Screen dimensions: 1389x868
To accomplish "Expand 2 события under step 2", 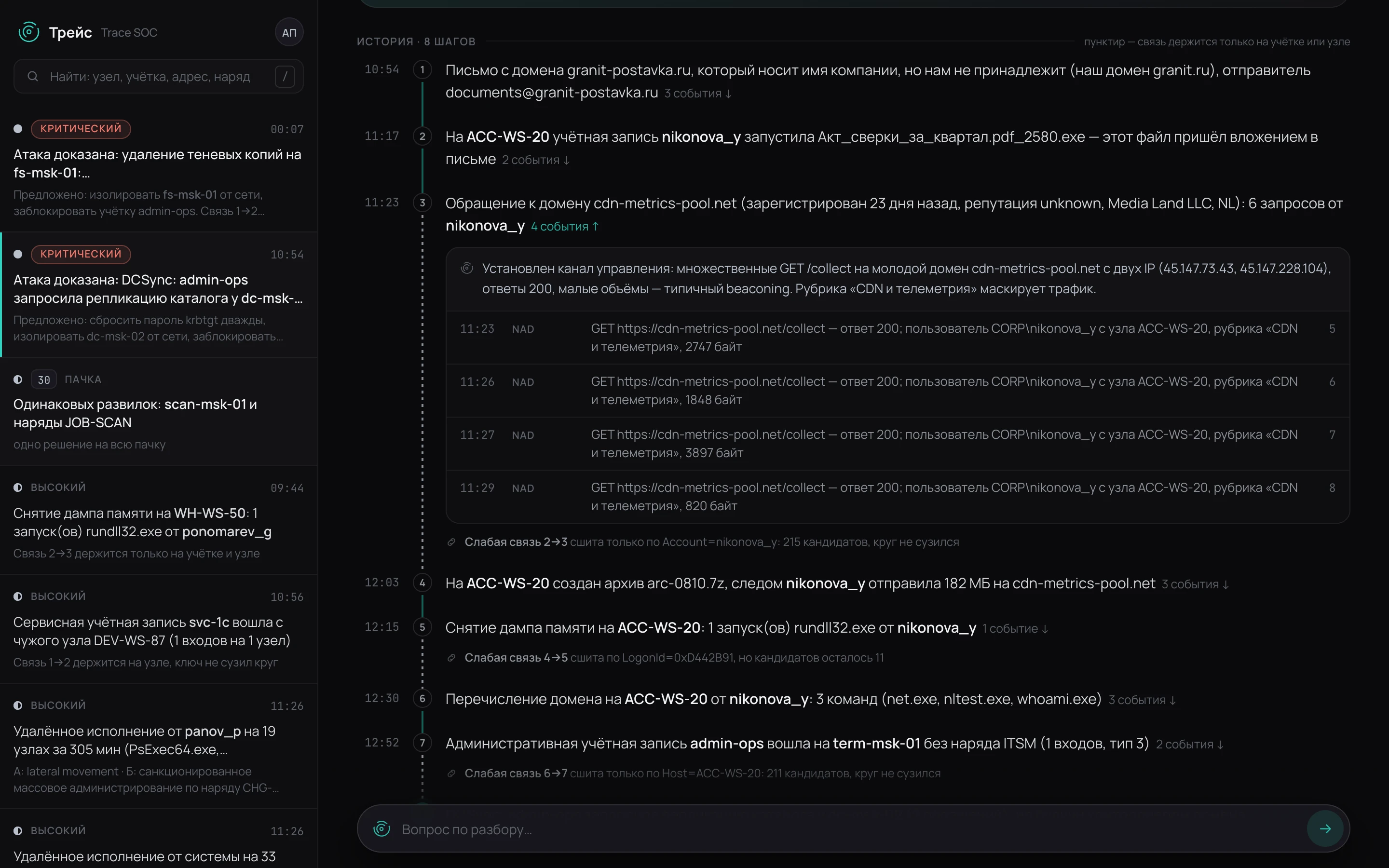I will click(535, 160).
